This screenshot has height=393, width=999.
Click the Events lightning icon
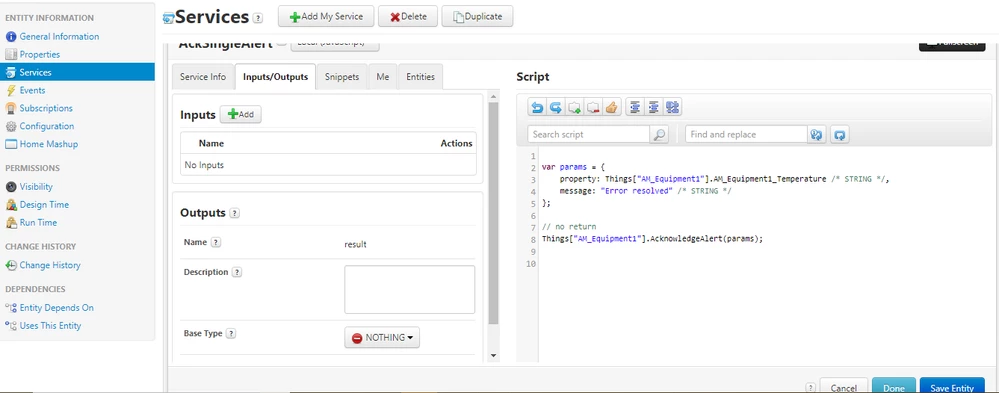click(x=11, y=90)
